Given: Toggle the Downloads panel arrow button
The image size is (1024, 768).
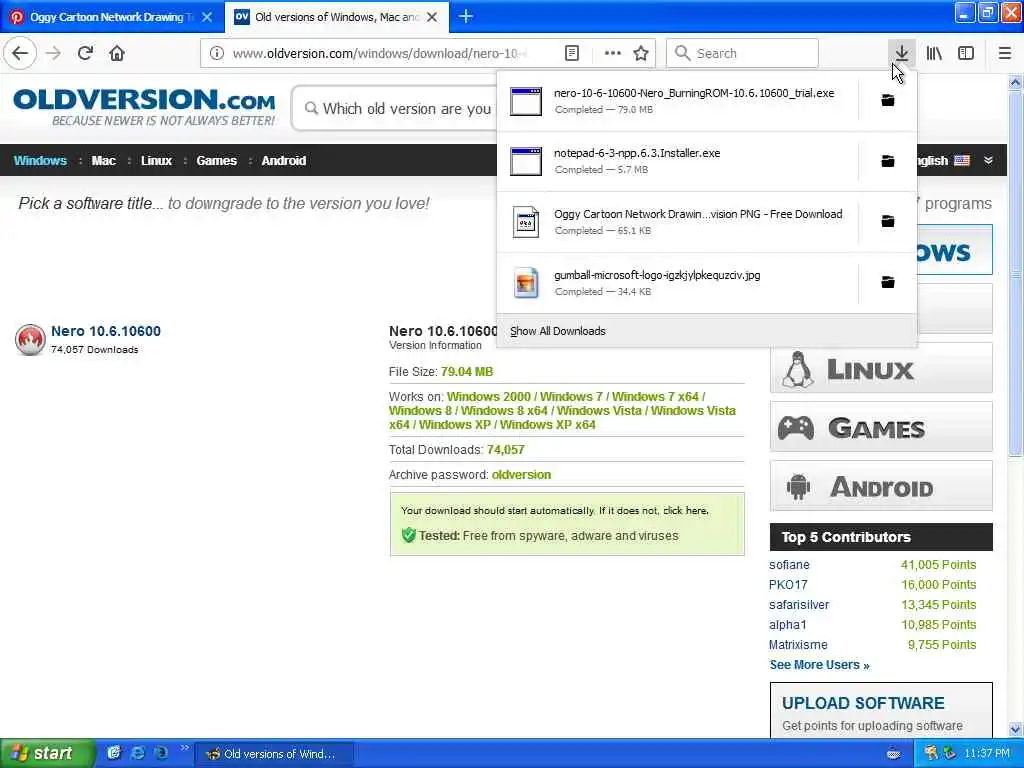Looking at the screenshot, I should (901, 53).
